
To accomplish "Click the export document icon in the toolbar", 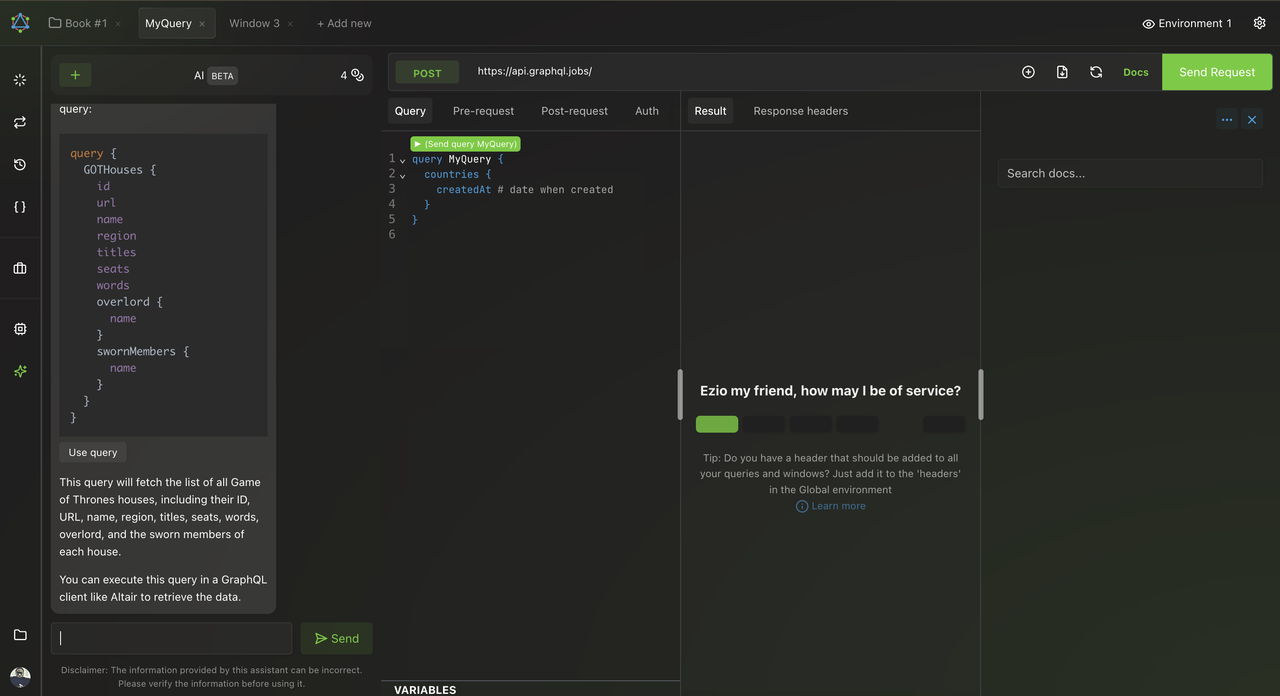I will [1062, 71].
